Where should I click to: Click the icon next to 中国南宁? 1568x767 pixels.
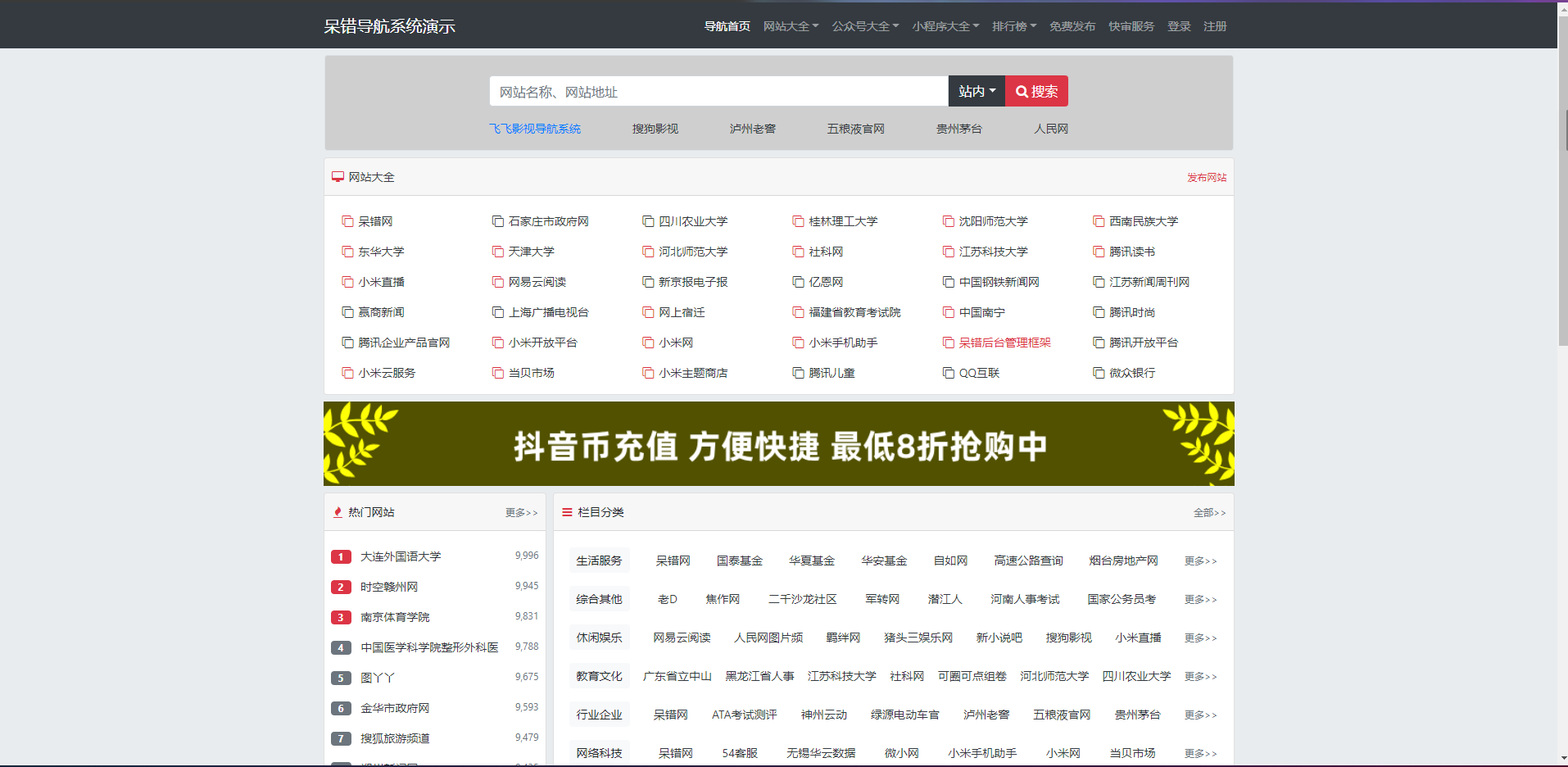948,312
